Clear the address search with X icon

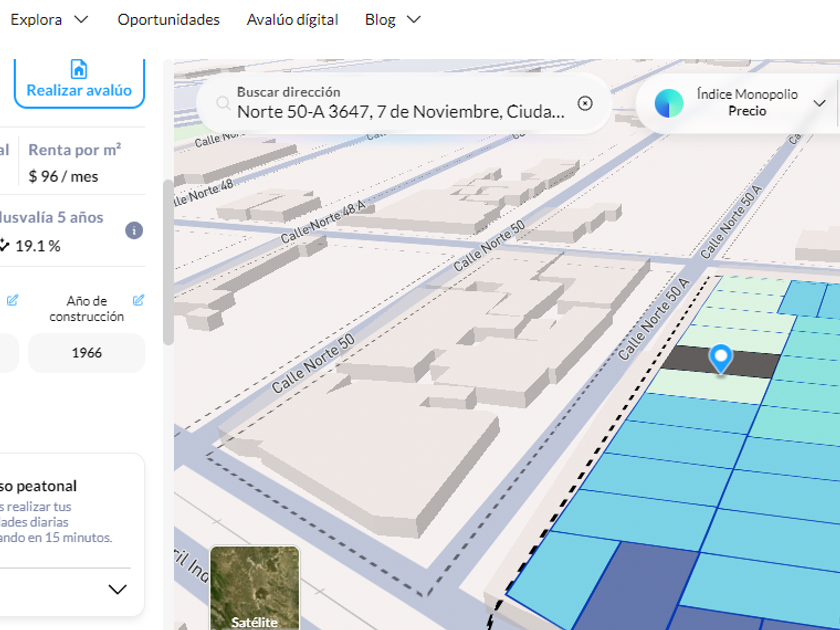click(585, 103)
